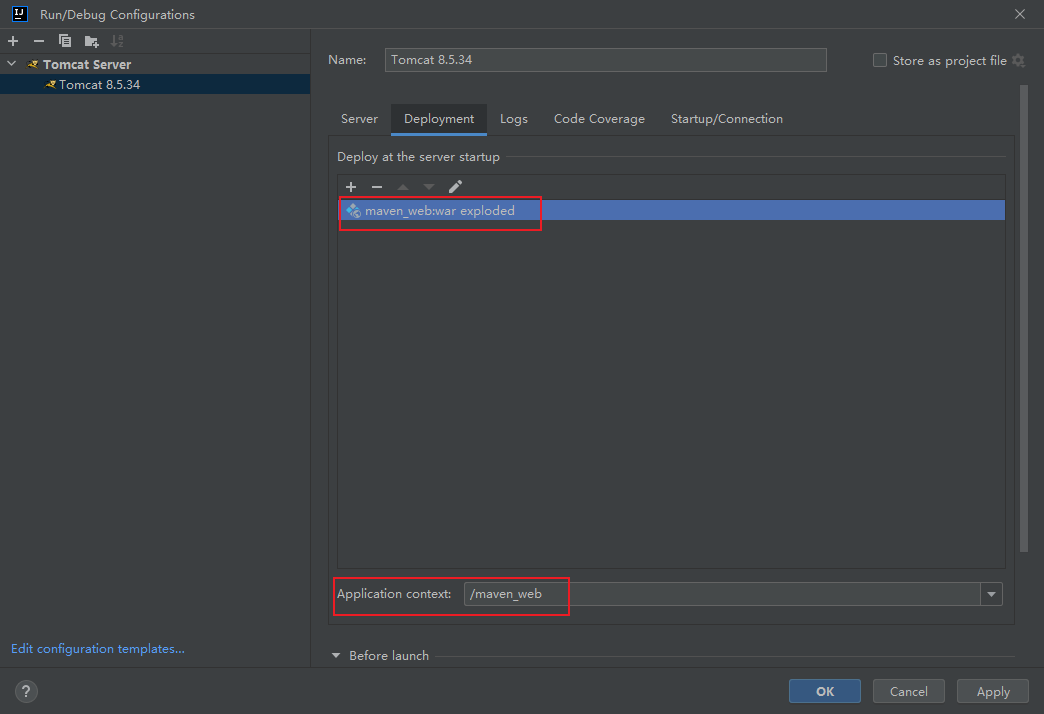Collapse the Tomcat Server tree node
The image size is (1044, 714).
tap(11, 64)
